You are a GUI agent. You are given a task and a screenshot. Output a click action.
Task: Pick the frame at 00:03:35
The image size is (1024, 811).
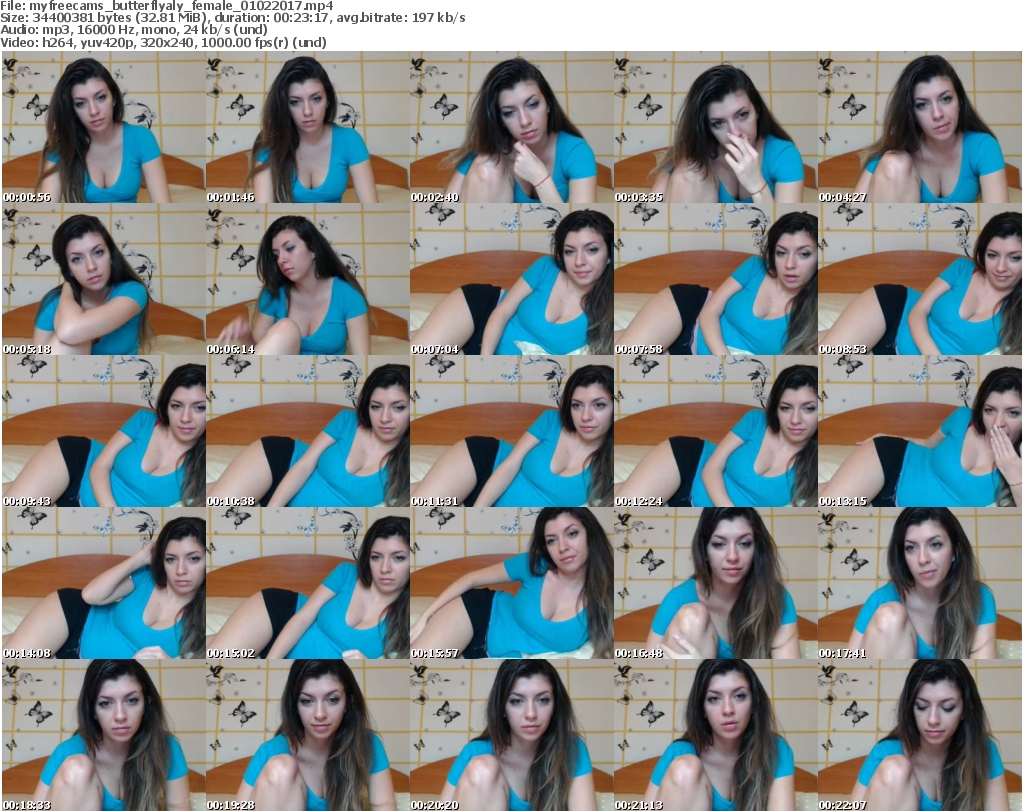click(x=715, y=127)
